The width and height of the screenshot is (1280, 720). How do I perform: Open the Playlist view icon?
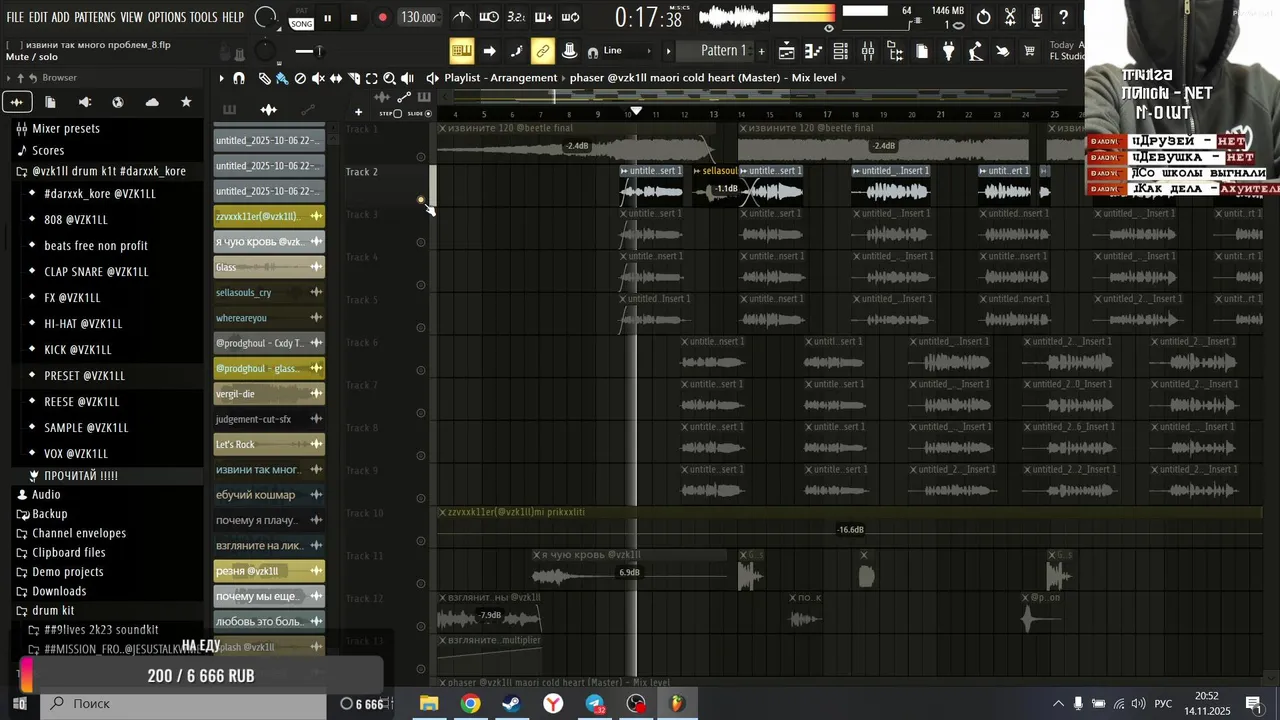pos(786,51)
